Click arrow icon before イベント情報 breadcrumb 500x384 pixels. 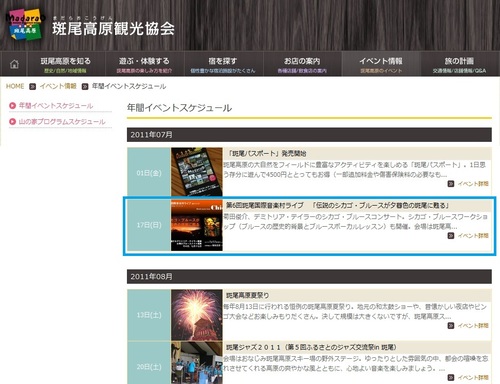pos(32,87)
